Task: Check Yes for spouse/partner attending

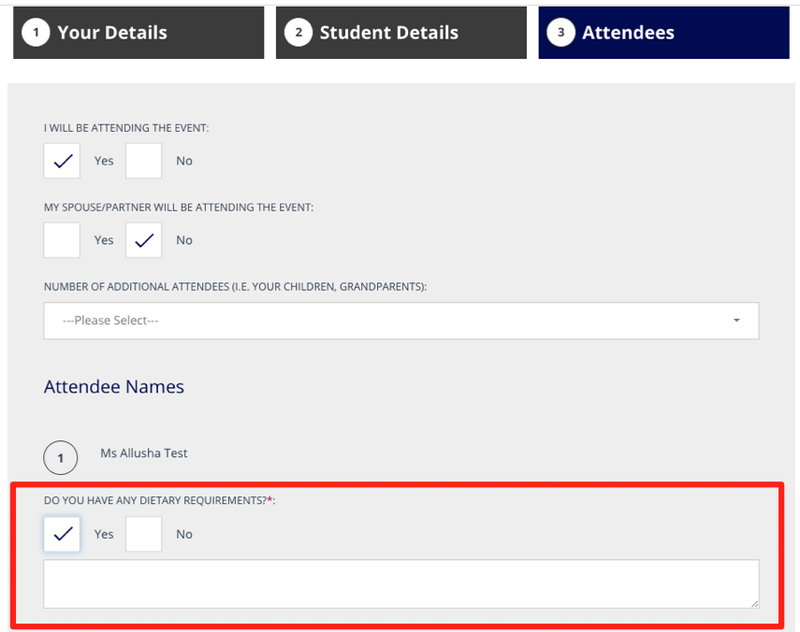Action: pos(62,240)
